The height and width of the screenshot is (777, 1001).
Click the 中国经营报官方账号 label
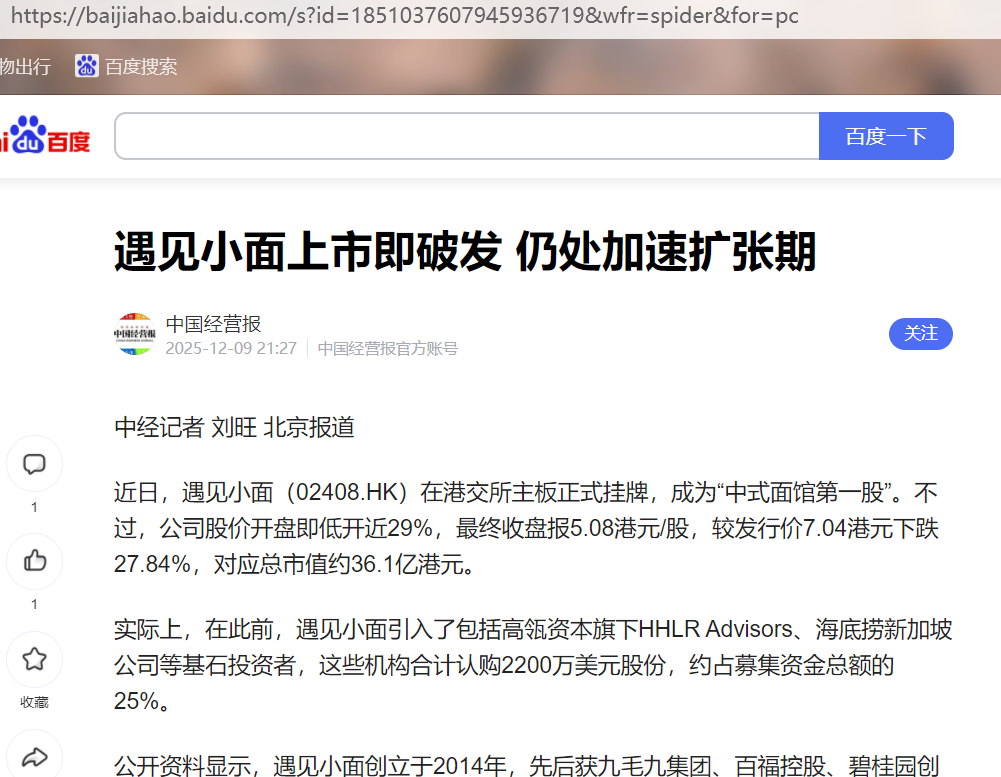(387, 349)
